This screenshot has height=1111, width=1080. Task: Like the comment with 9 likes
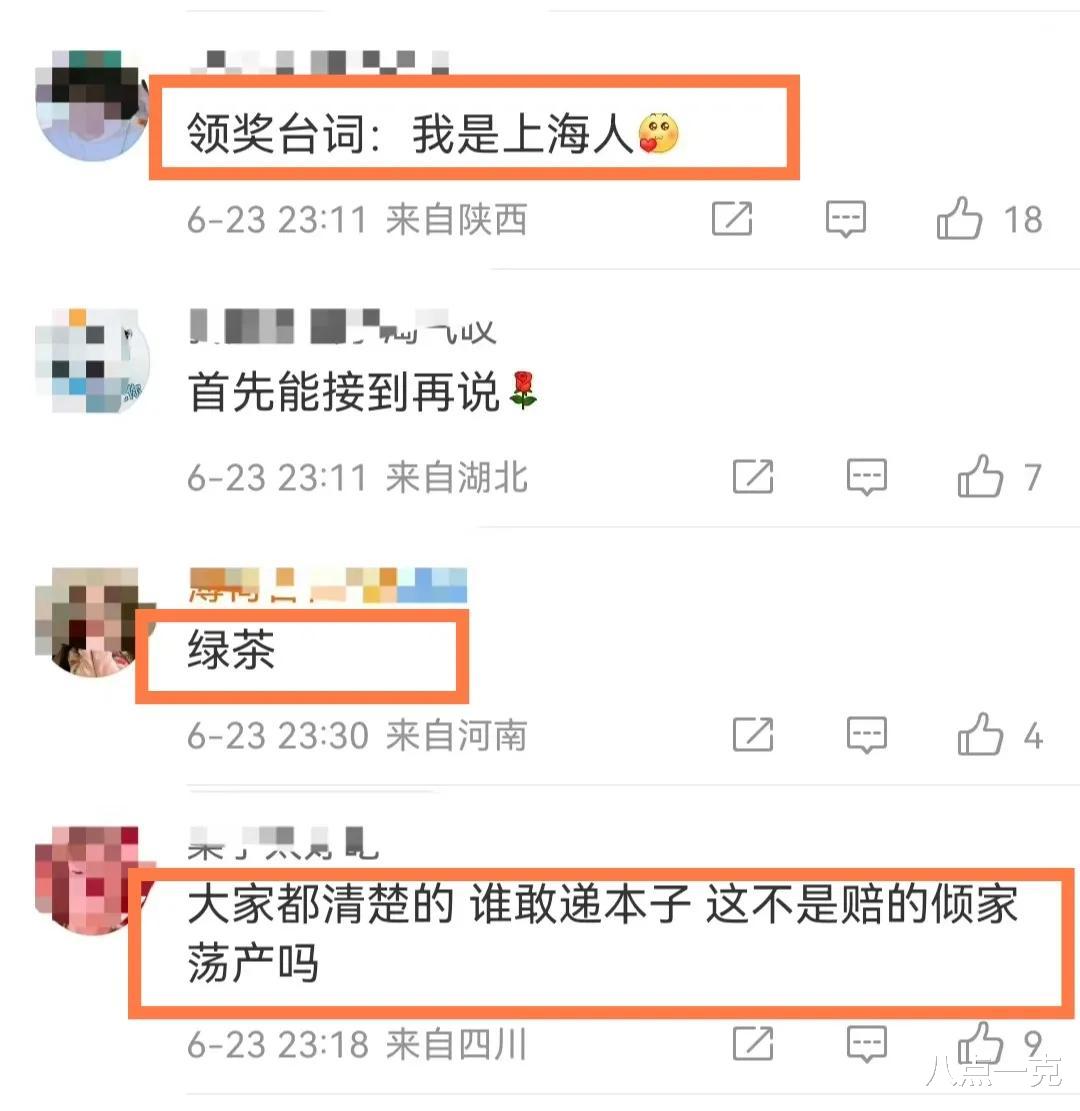(980, 1043)
